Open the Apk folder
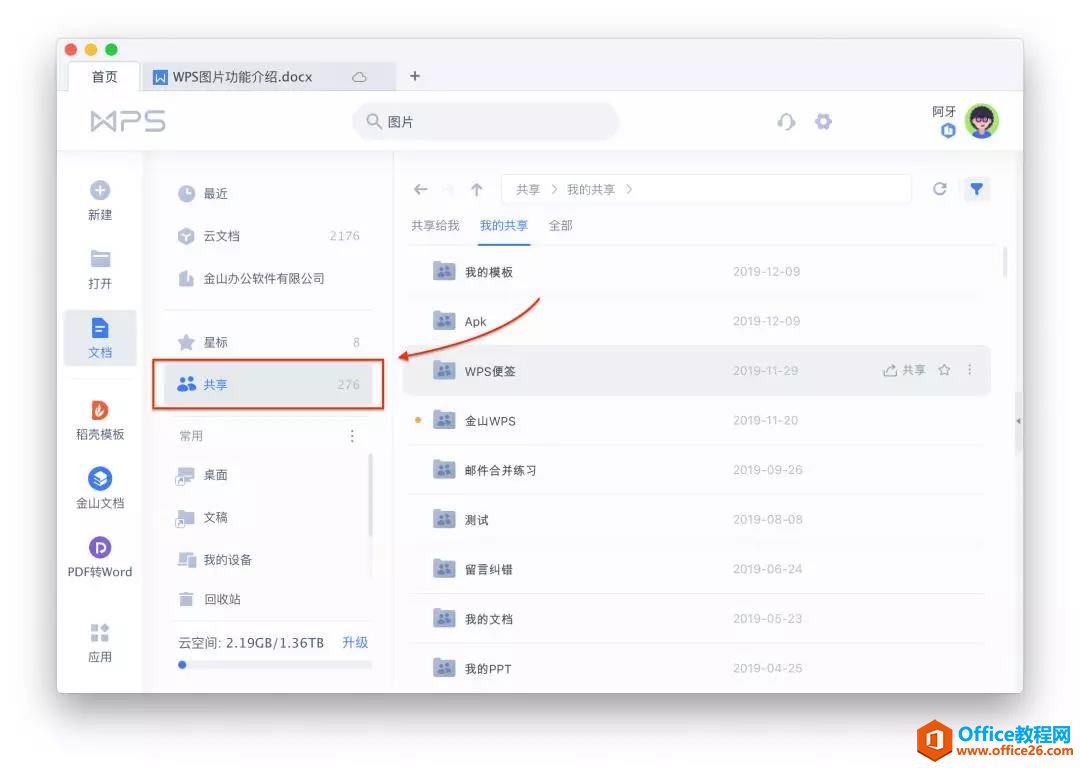Image resolution: width=1080 pixels, height=768 pixels. [x=697, y=321]
